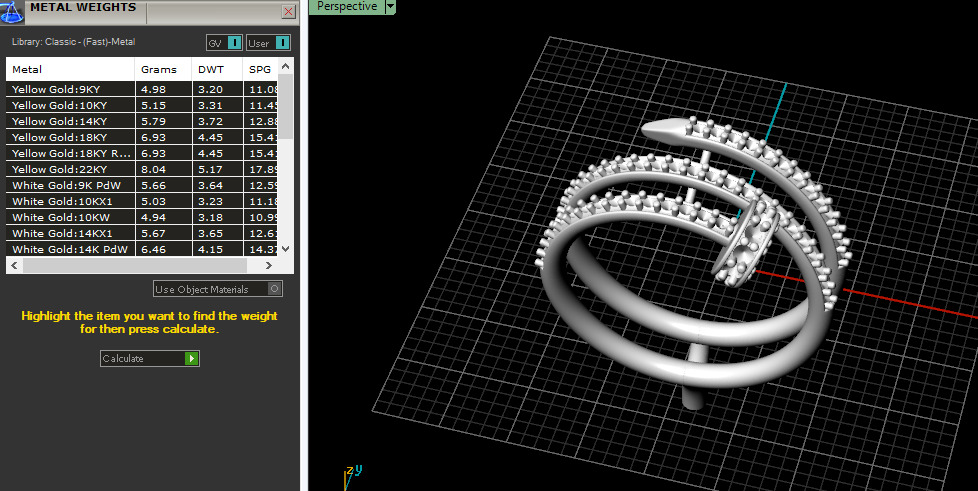Viewport: 978px width, 491px height.
Task: Select the White Gold:10KX1 row
Action: click(x=142, y=202)
